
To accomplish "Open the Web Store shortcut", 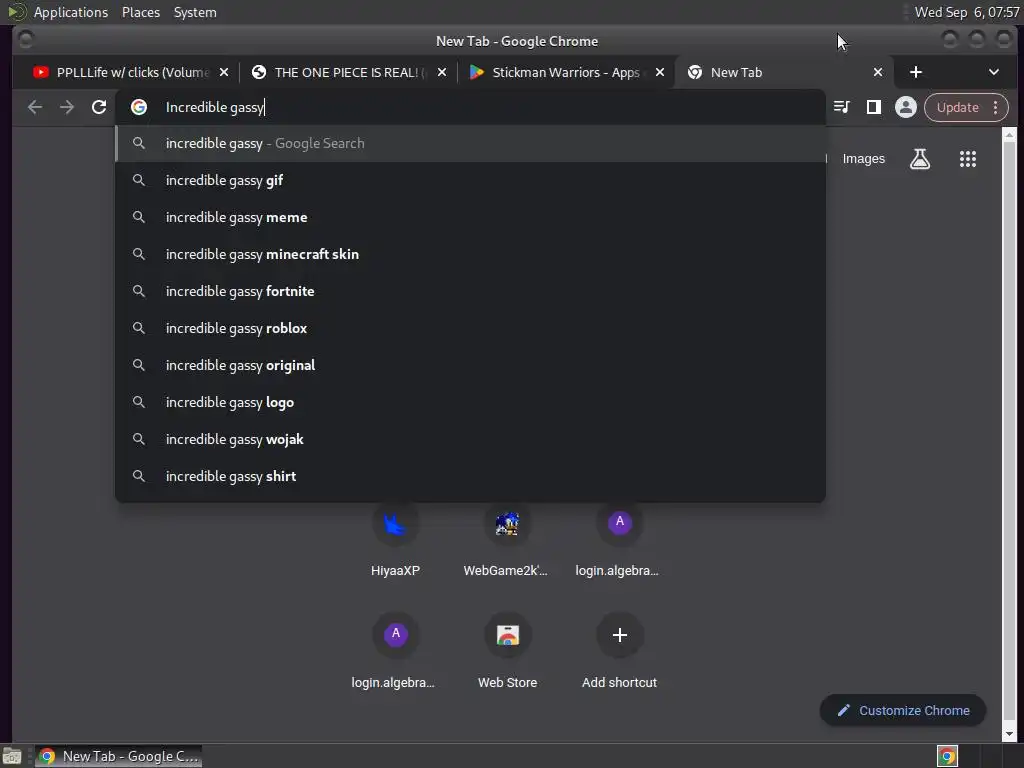I will [507, 652].
